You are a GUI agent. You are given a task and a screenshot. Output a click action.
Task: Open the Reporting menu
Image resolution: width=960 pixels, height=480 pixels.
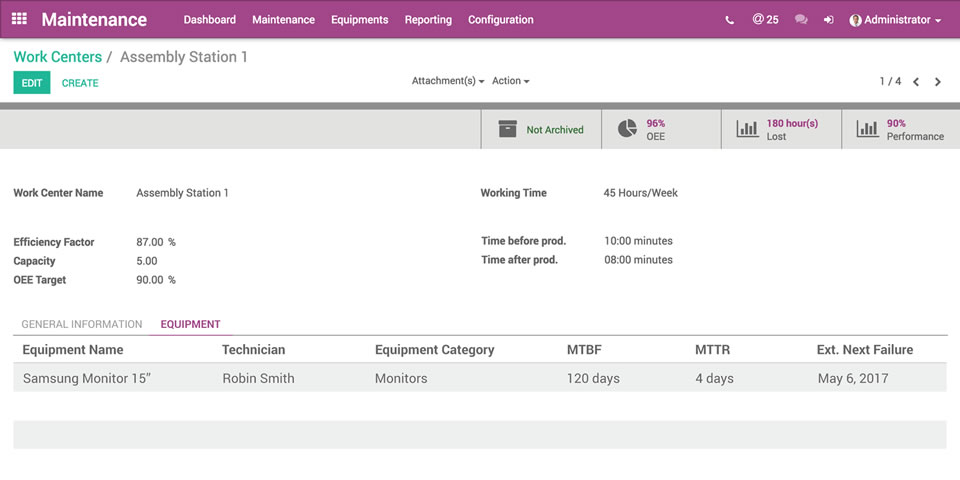pos(428,20)
